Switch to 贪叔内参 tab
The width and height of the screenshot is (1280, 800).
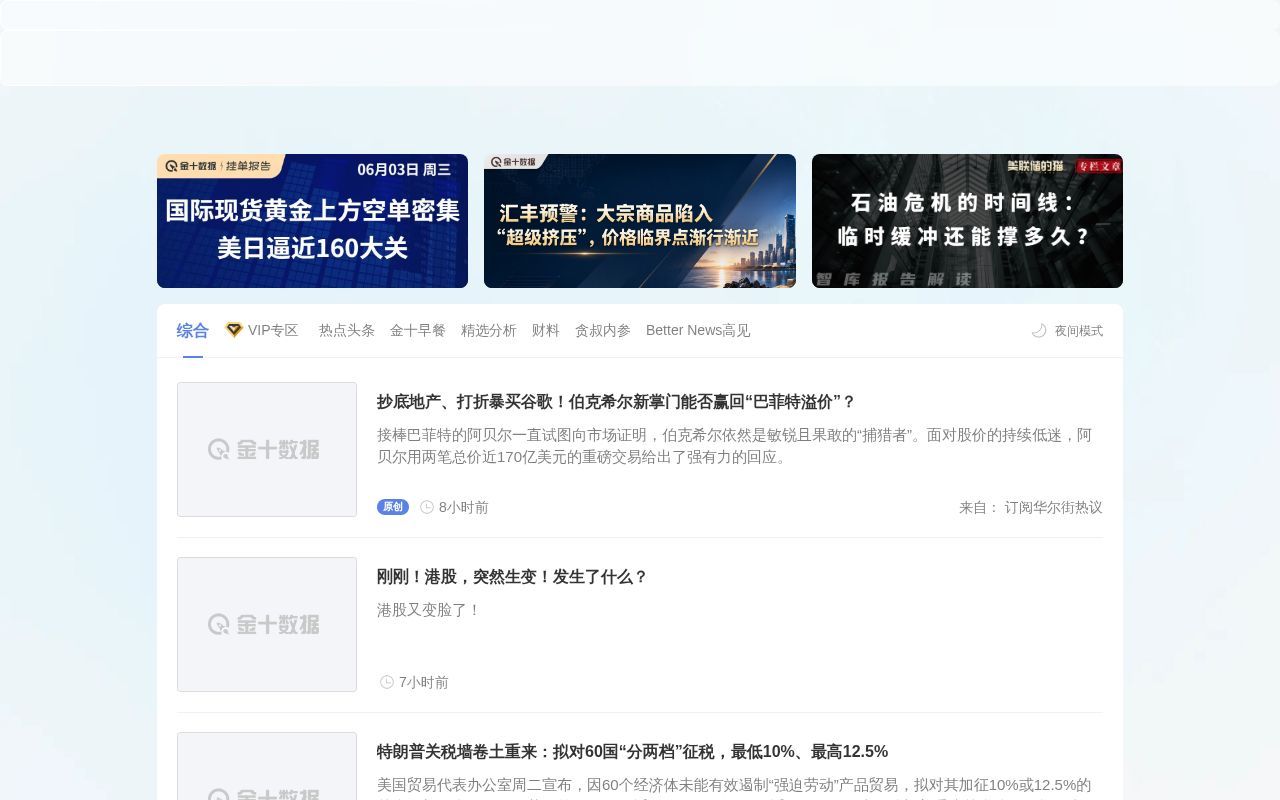[x=603, y=330]
